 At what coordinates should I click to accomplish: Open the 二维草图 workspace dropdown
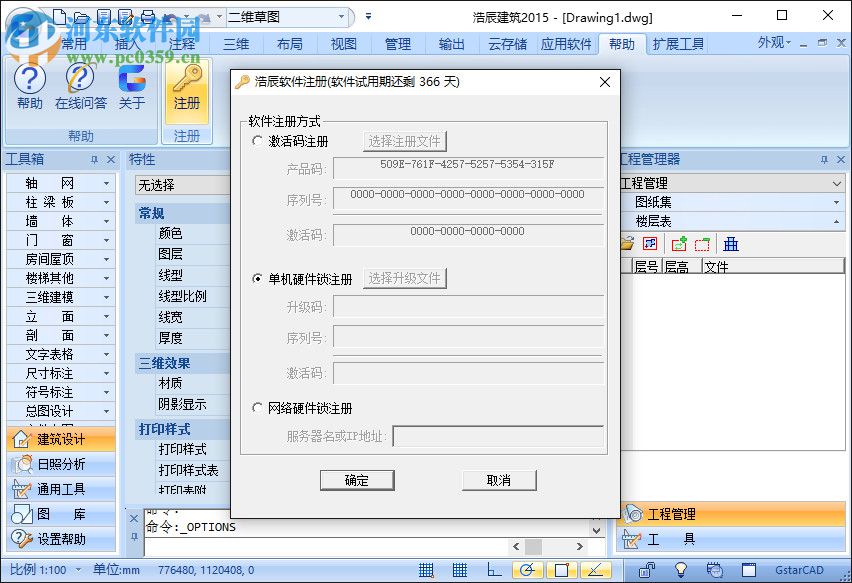point(340,17)
